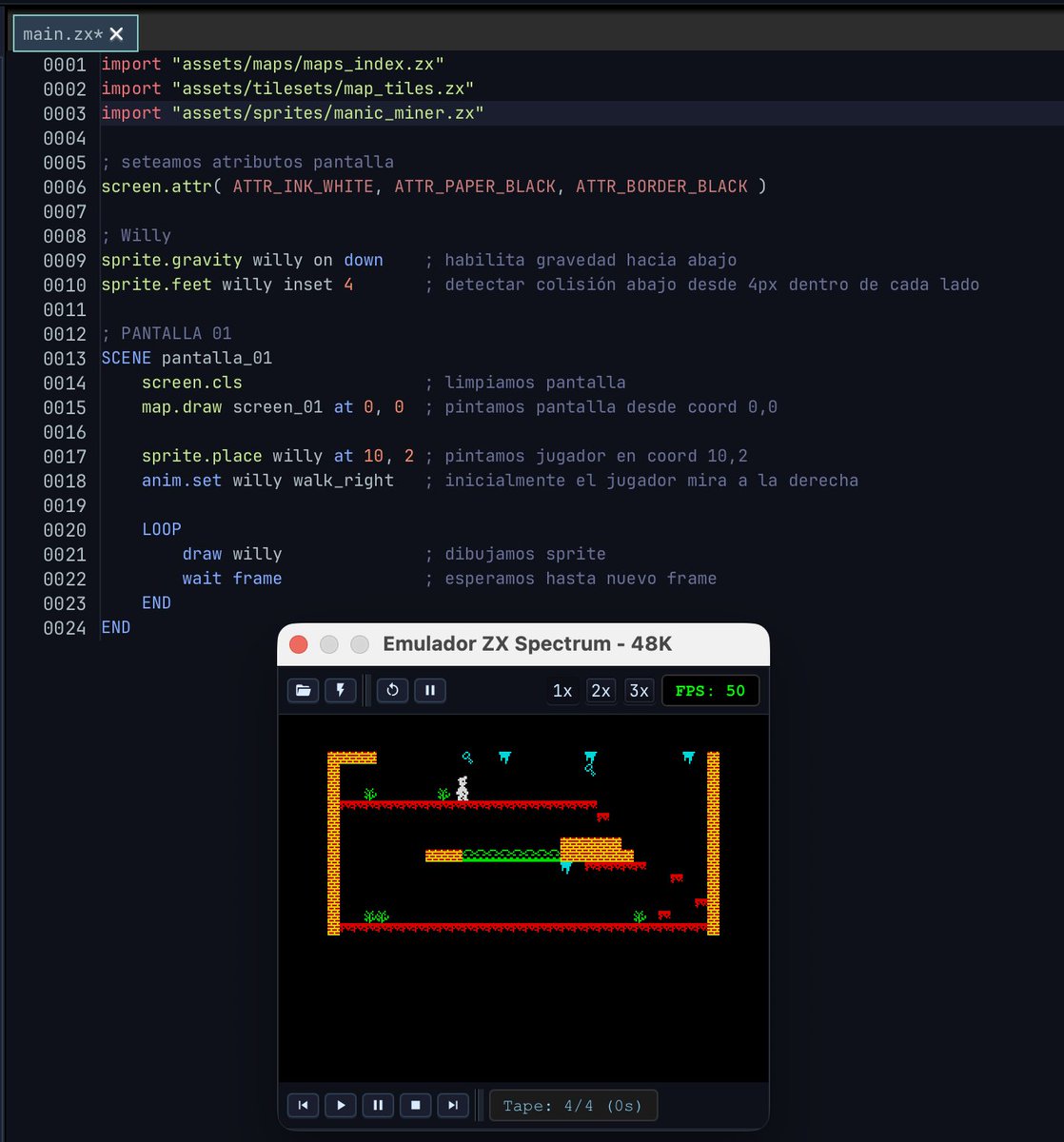The height and width of the screenshot is (1142, 1064).
Task: Click the "assets/sprites/manic_miner.zx" import string
Action: click(328, 113)
